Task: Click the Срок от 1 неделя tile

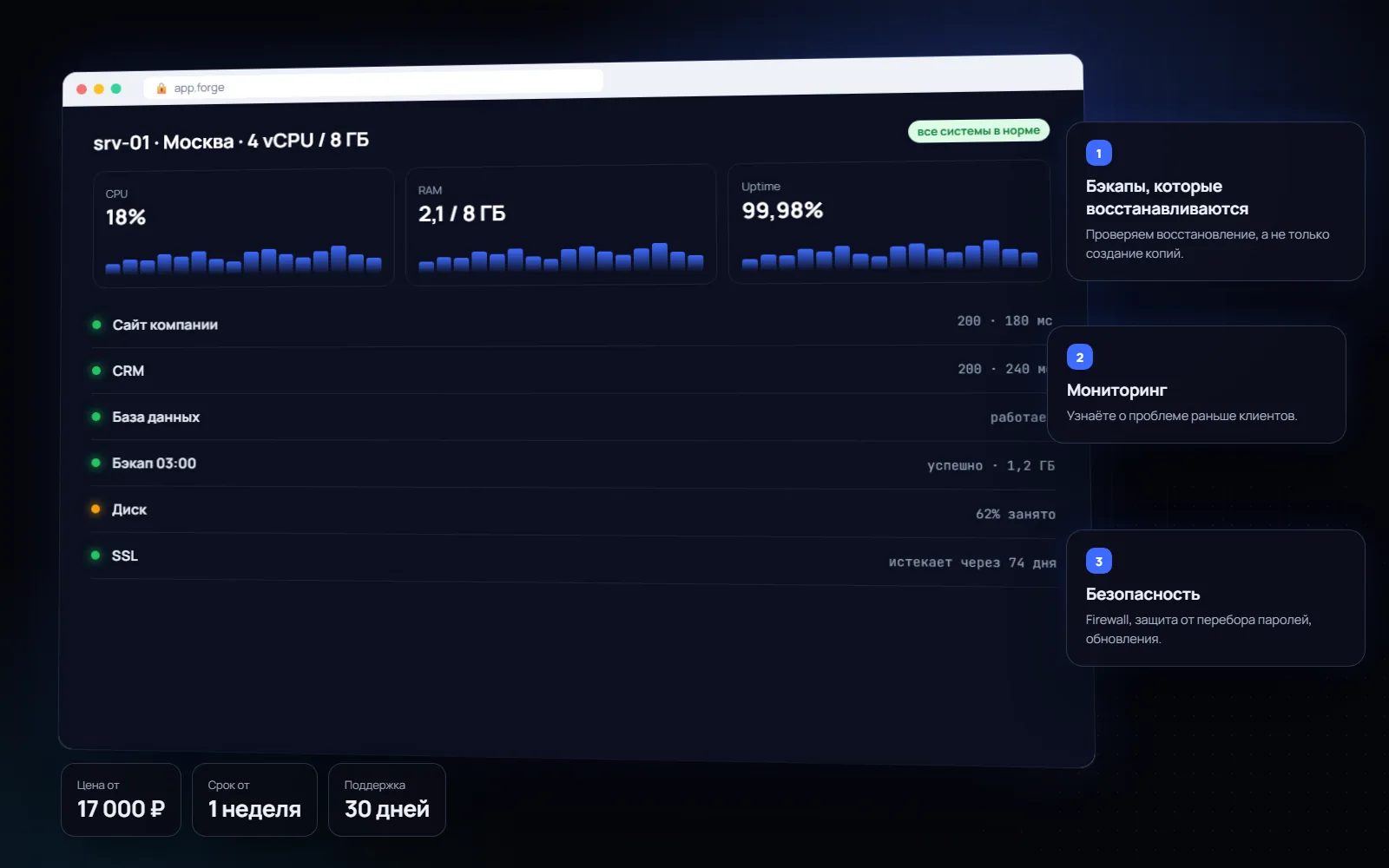Action: point(254,799)
